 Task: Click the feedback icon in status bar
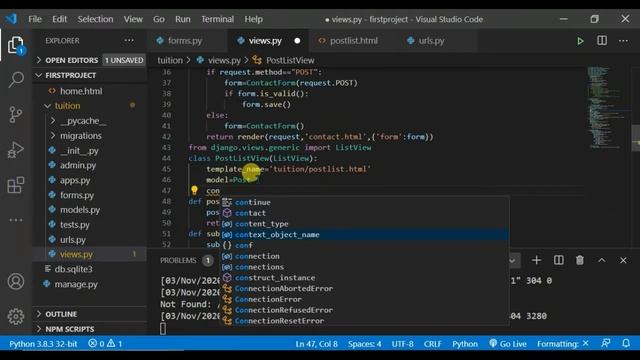click(606, 344)
